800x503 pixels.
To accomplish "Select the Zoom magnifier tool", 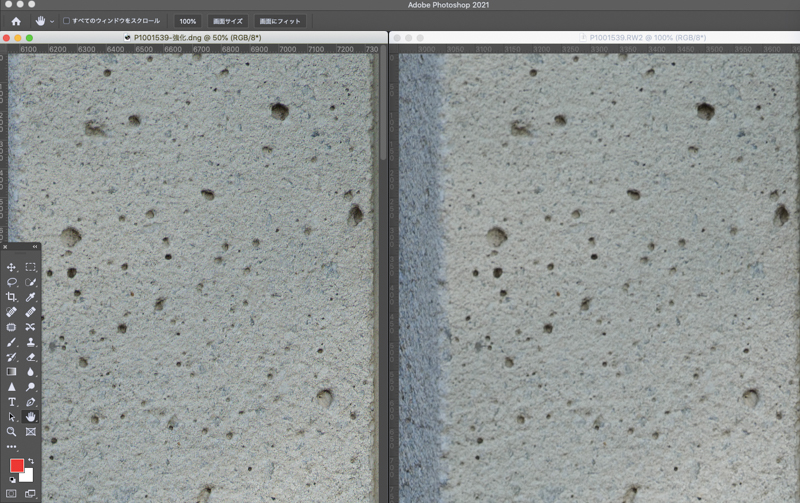I will coord(11,432).
